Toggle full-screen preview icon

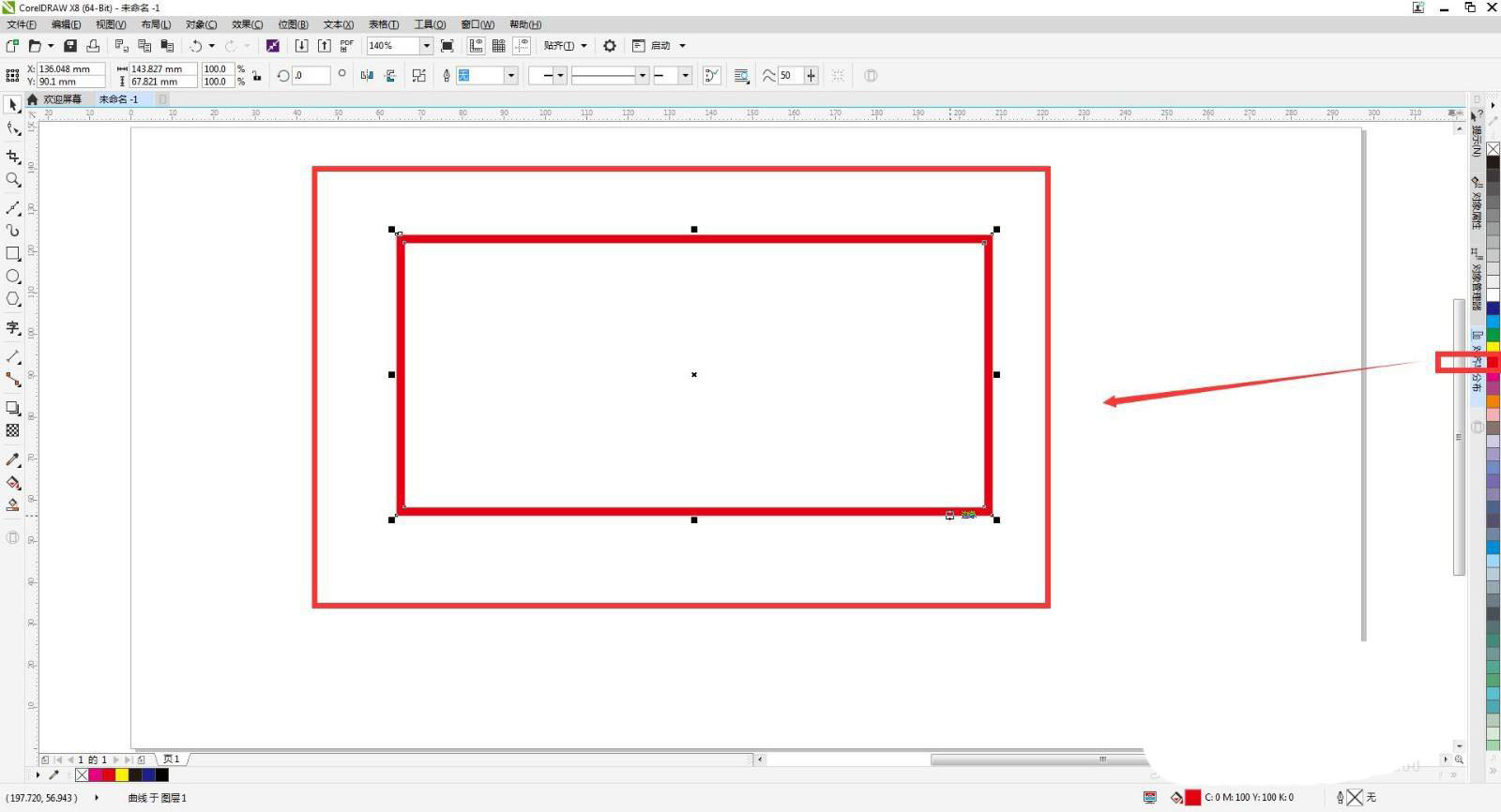[x=447, y=45]
